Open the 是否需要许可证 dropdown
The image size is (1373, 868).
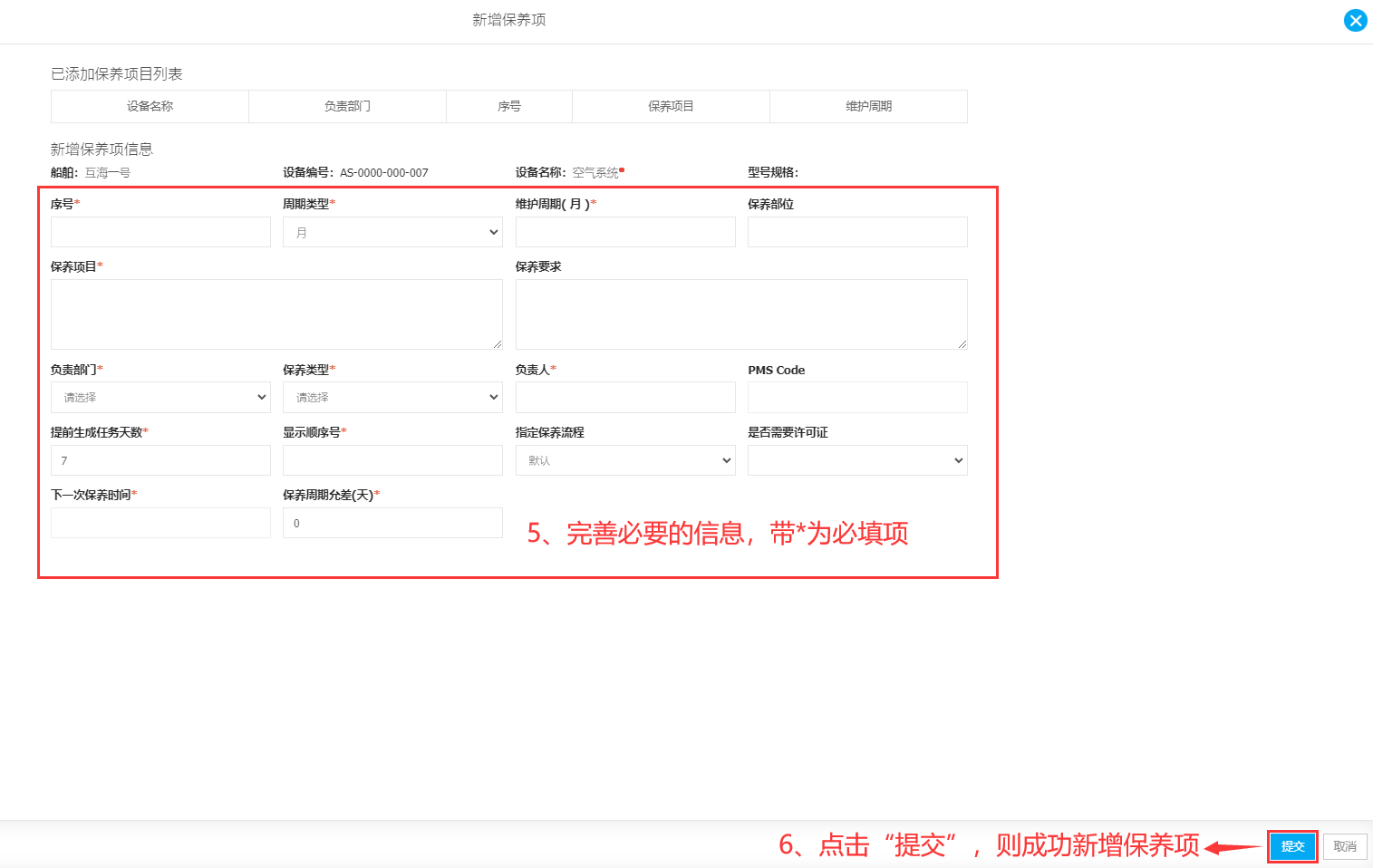coord(857,460)
